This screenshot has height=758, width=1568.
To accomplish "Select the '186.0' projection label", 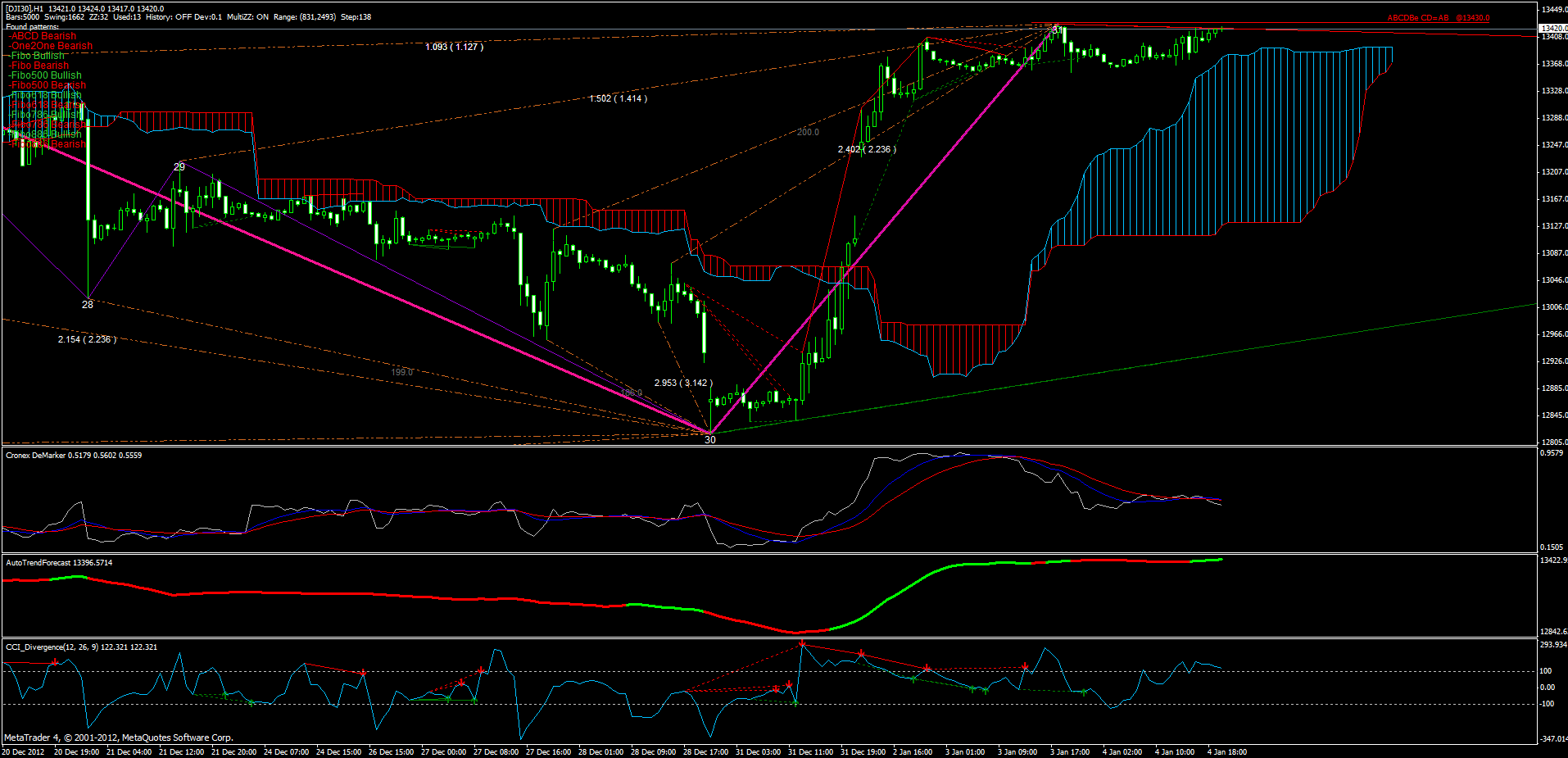I will click(x=631, y=393).
